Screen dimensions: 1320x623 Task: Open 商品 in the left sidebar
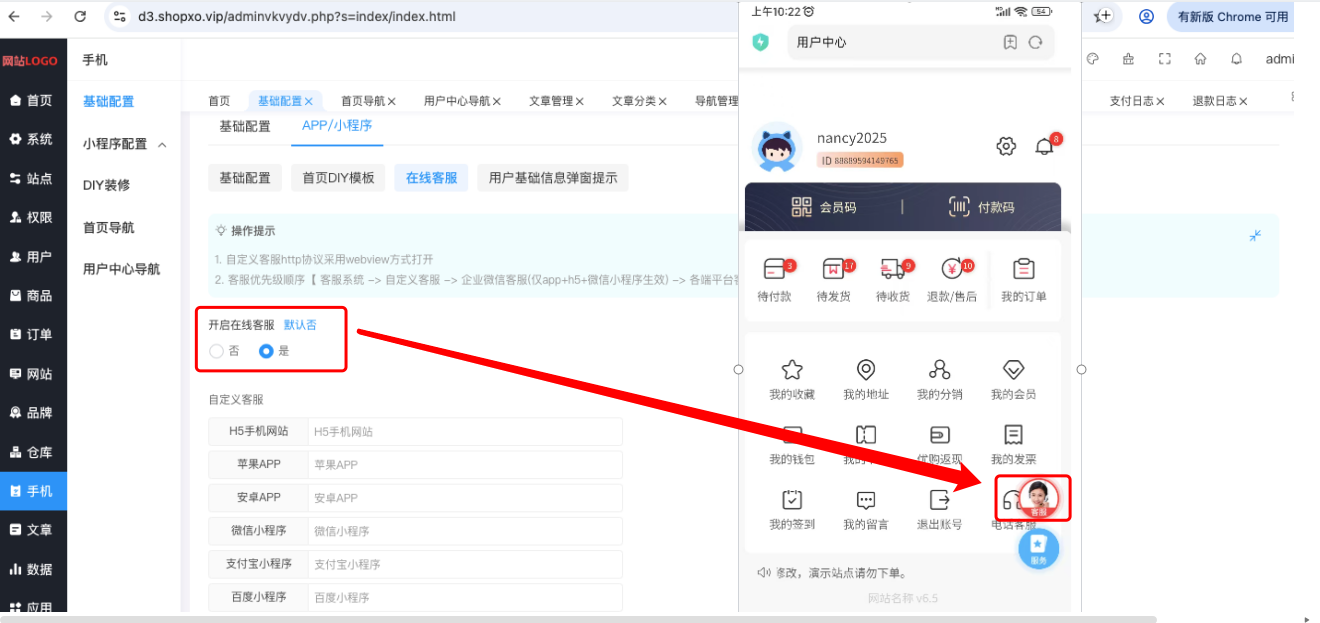point(33,296)
